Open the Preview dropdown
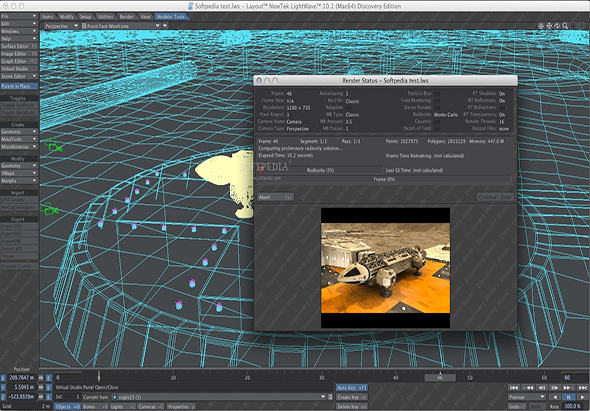This screenshot has height=411, width=590. pos(527,397)
